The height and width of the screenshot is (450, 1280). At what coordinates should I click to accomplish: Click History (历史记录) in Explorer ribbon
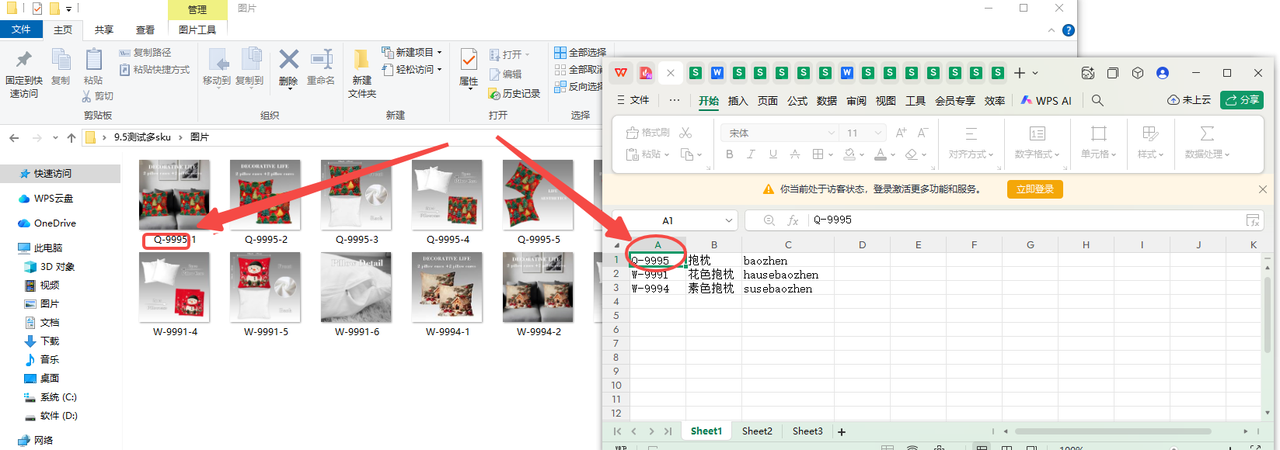pyautogui.click(x=514, y=93)
